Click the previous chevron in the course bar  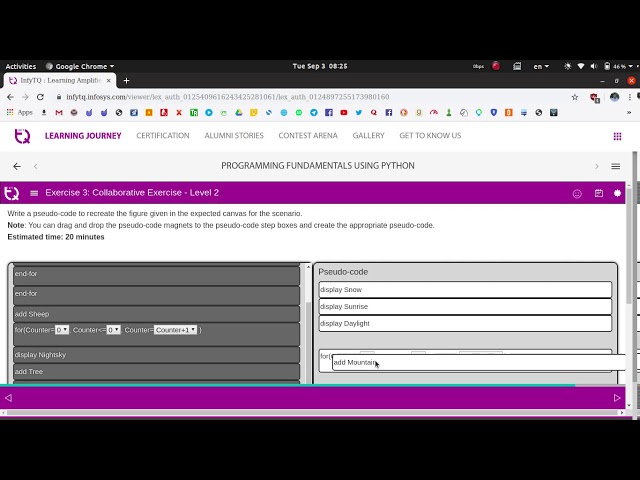pos(36,166)
